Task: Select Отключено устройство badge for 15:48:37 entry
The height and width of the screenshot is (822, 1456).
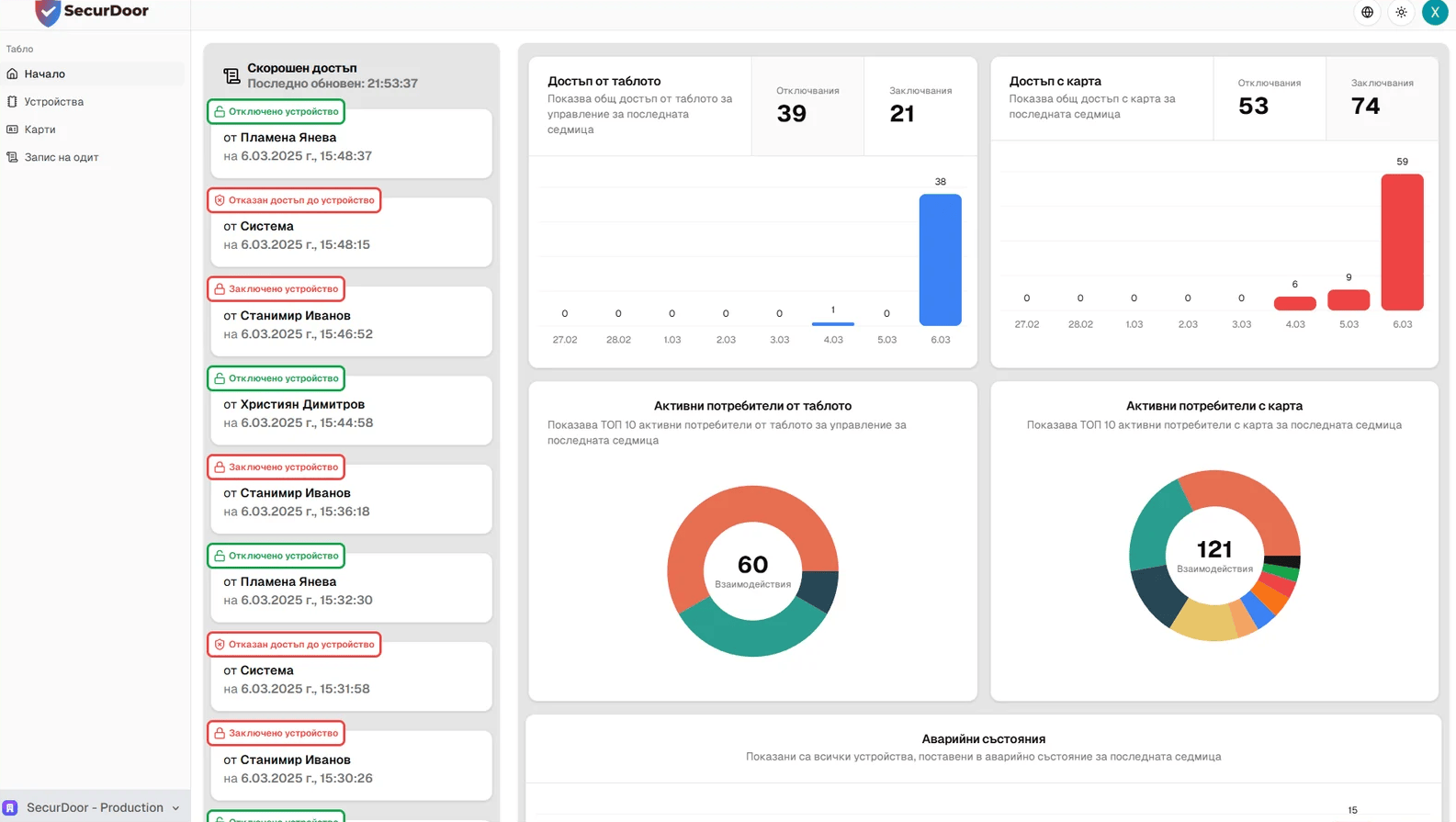Action: pyautogui.click(x=276, y=111)
